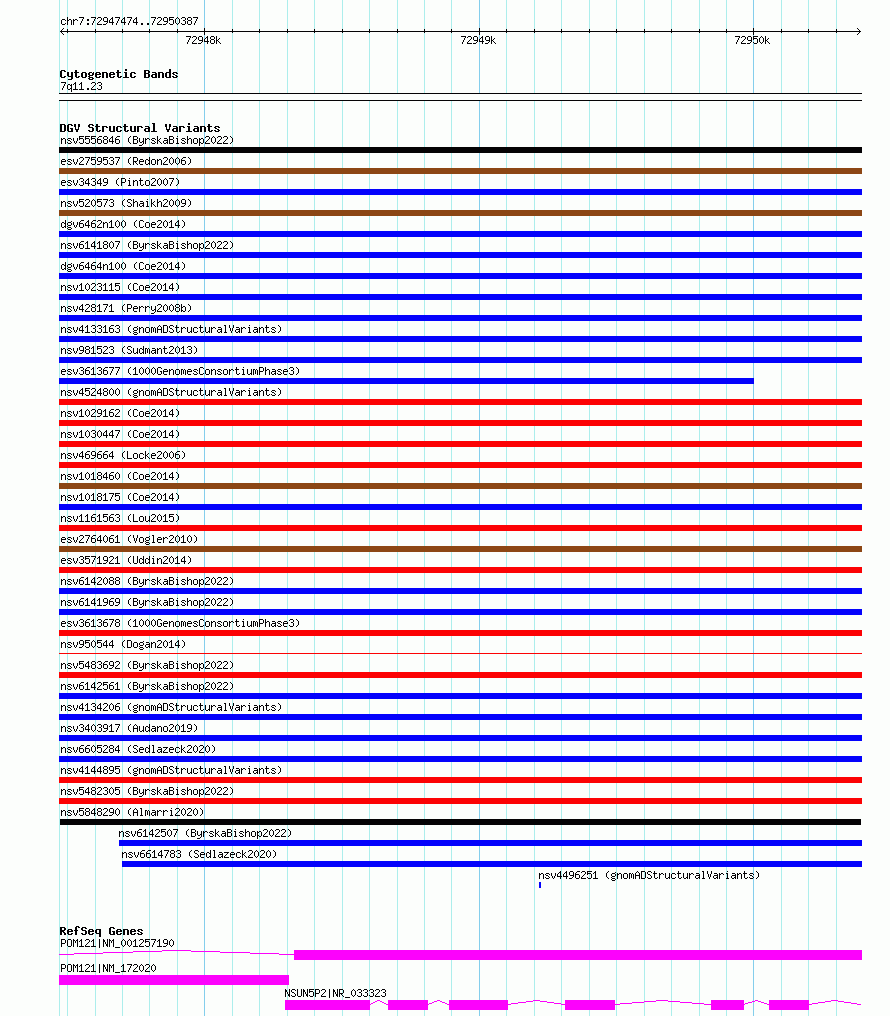890x1016 pixels.
Task: Click the RefSeq Genes track title
Action: (101, 930)
